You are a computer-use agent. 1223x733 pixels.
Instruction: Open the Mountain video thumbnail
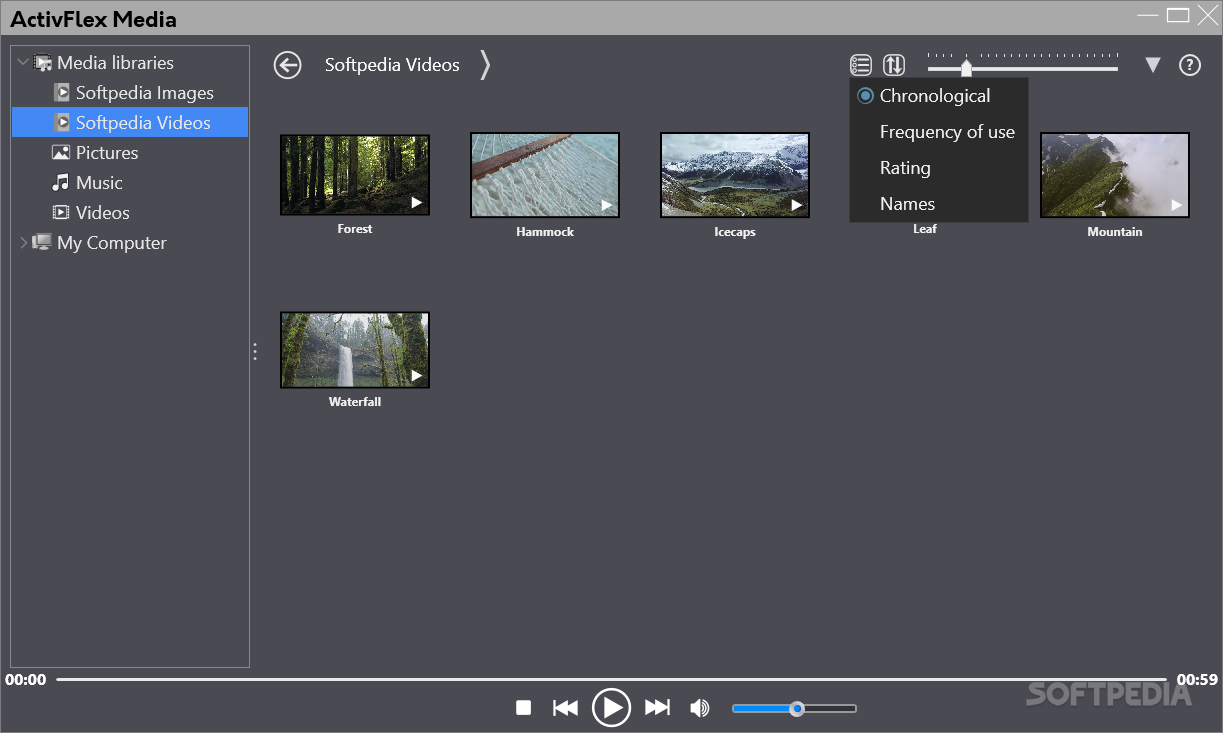(x=1115, y=175)
